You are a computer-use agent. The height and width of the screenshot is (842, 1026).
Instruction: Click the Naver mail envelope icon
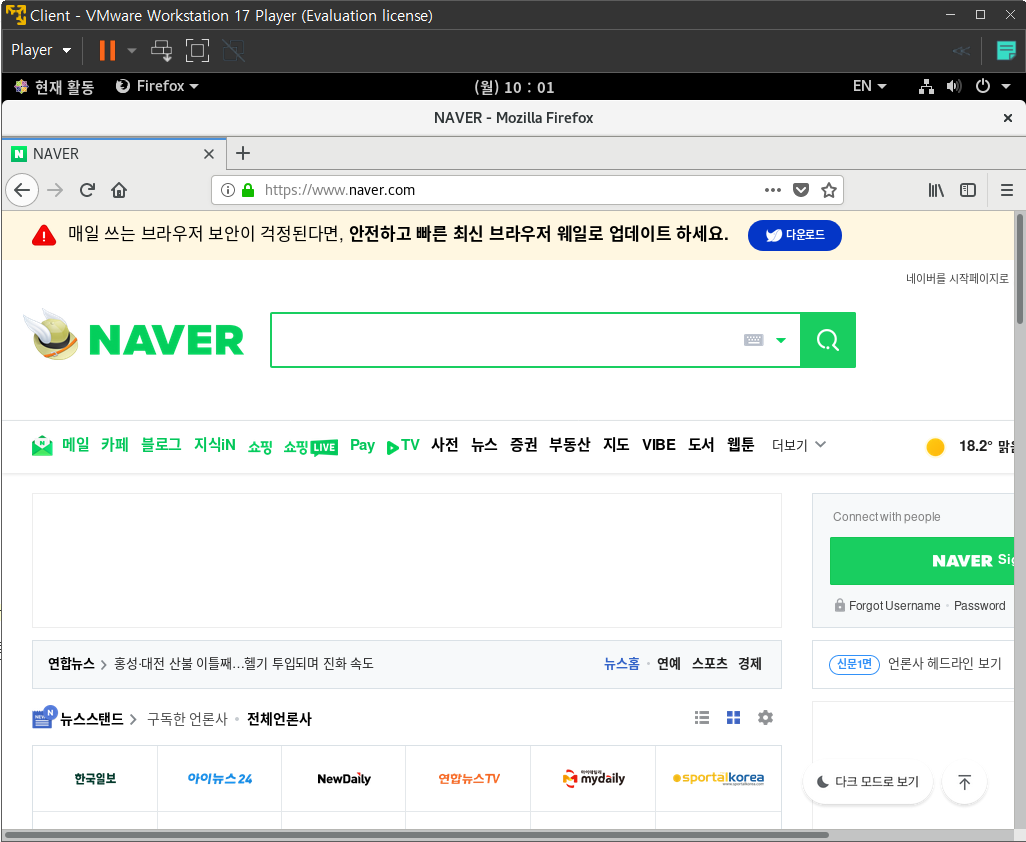[x=43, y=446]
